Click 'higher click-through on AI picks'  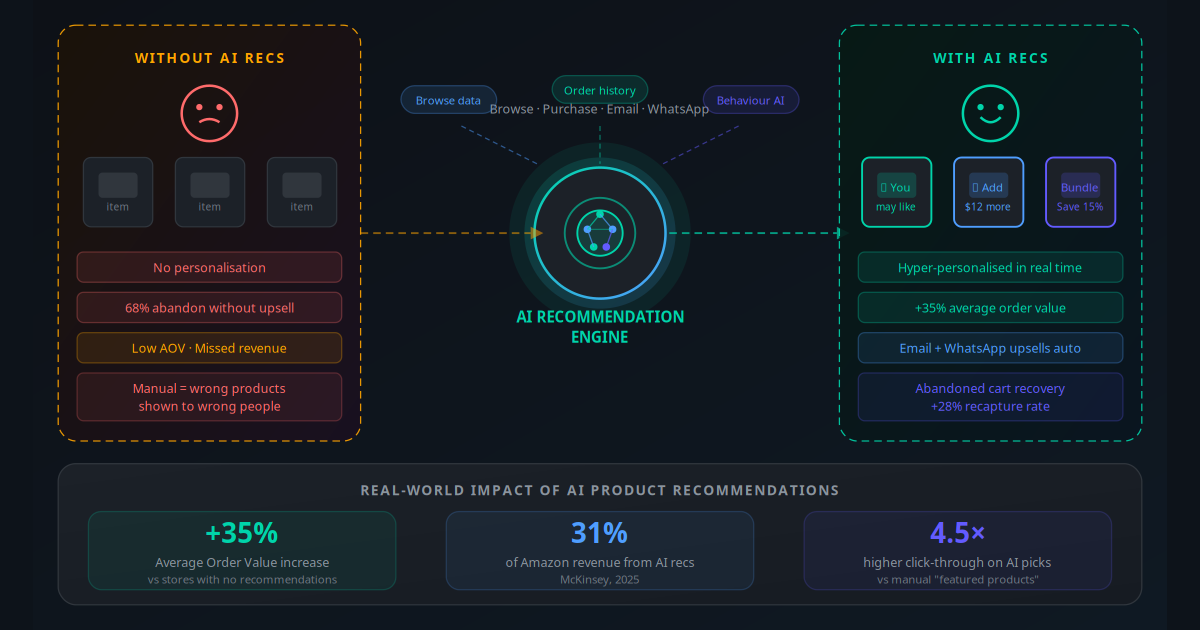tap(957, 562)
